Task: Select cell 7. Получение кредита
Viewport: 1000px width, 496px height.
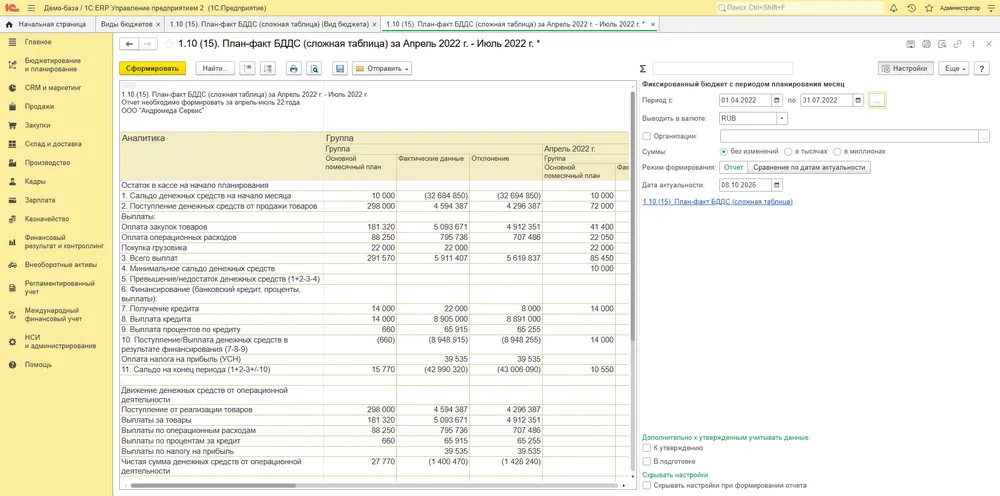Action: pos(221,309)
